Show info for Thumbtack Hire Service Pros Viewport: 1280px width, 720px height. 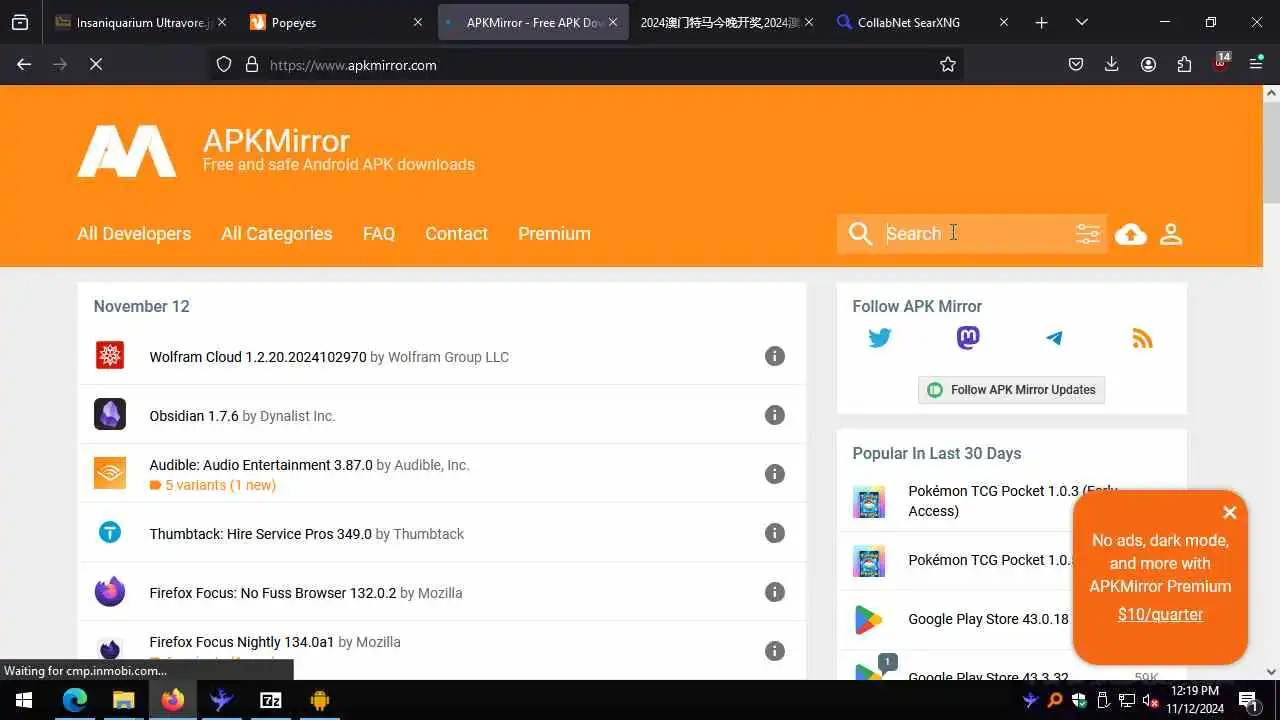pos(775,533)
